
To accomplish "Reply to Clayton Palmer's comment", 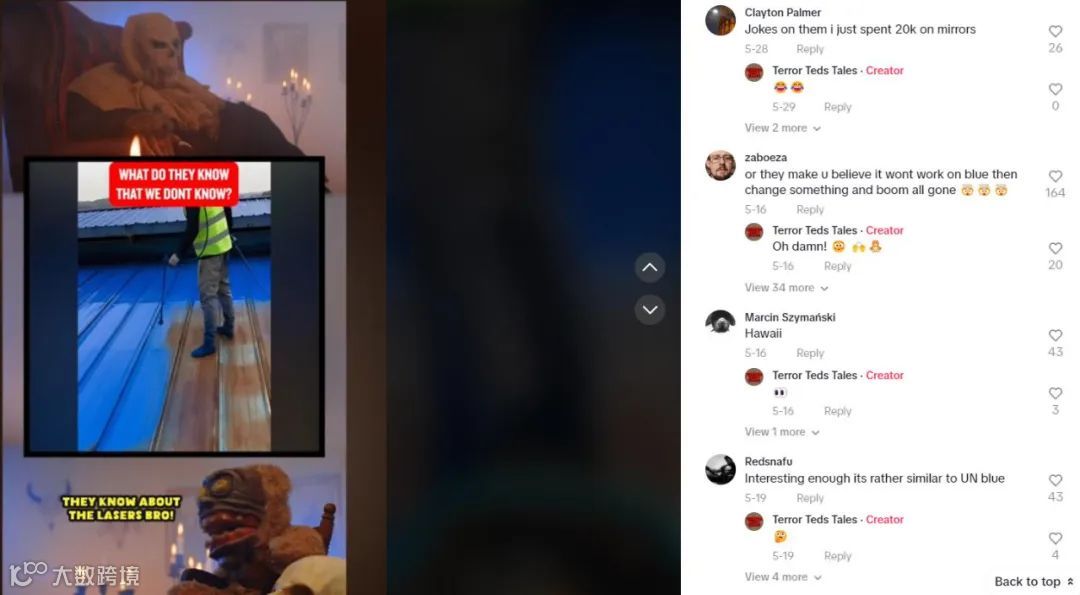I will click(810, 49).
